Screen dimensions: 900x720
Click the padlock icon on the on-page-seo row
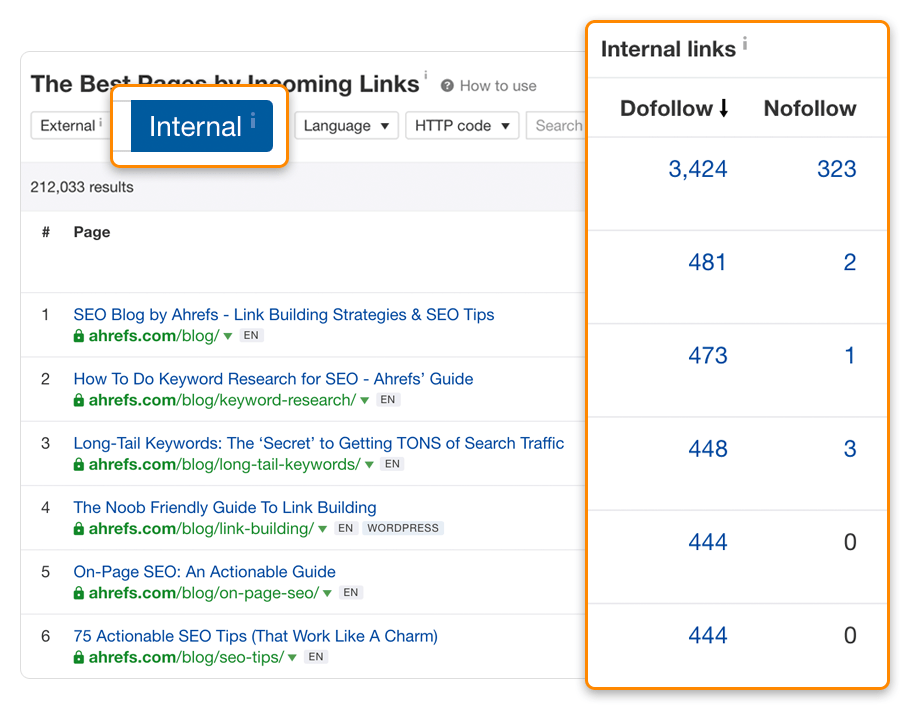78,592
